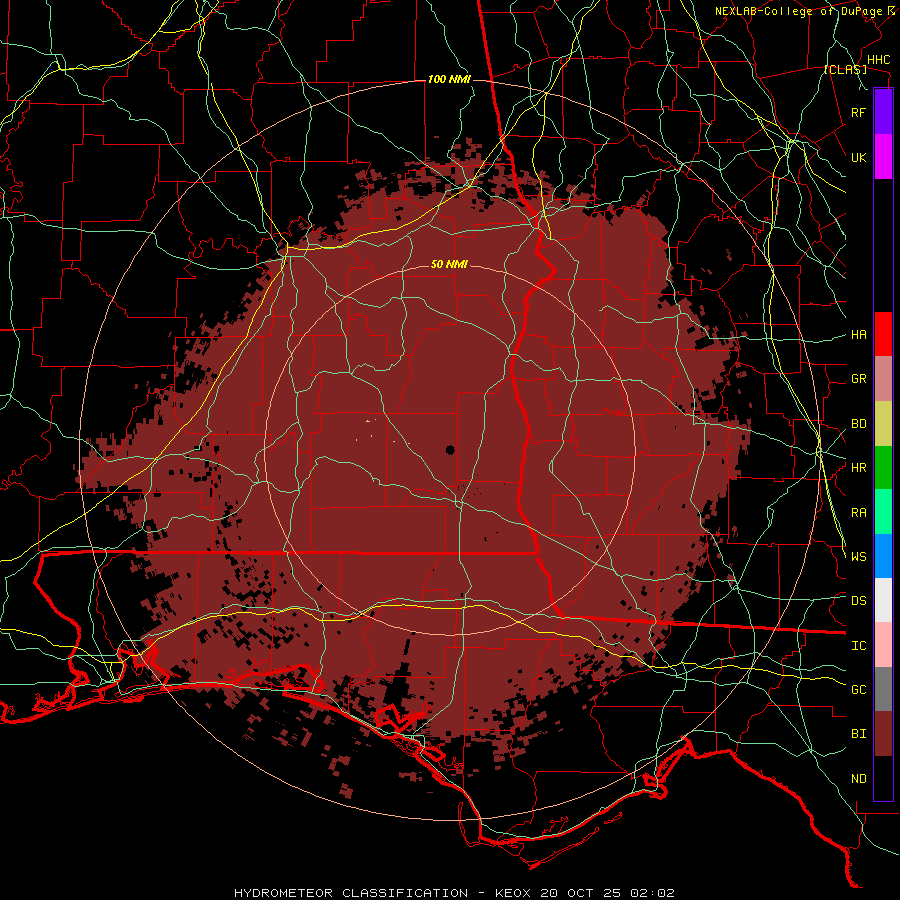900x900 pixels.
Task: Click the UK magenta legend swatch
Action: pyautogui.click(x=883, y=157)
